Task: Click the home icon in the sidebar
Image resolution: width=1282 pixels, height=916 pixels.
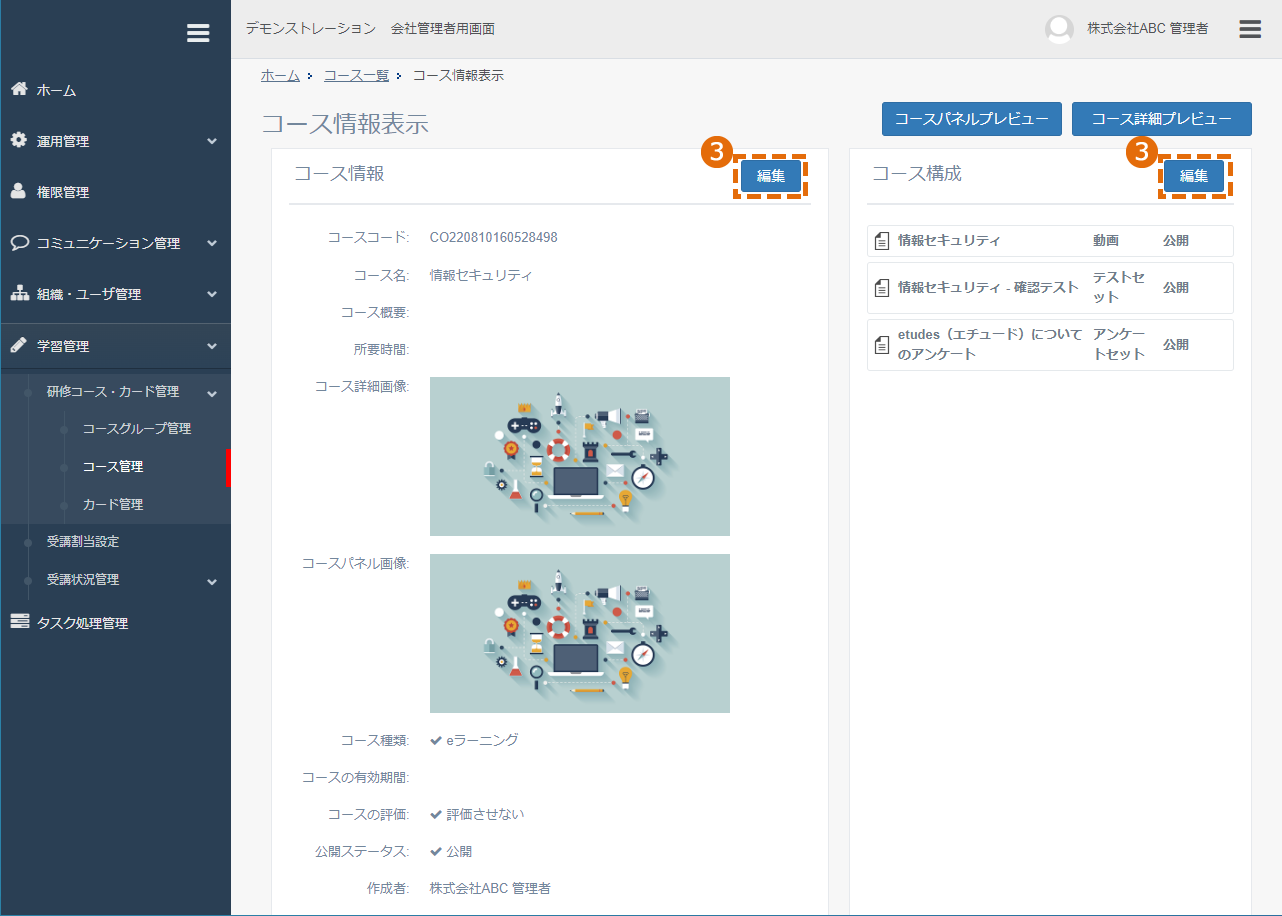Action: pyautogui.click(x=19, y=89)
